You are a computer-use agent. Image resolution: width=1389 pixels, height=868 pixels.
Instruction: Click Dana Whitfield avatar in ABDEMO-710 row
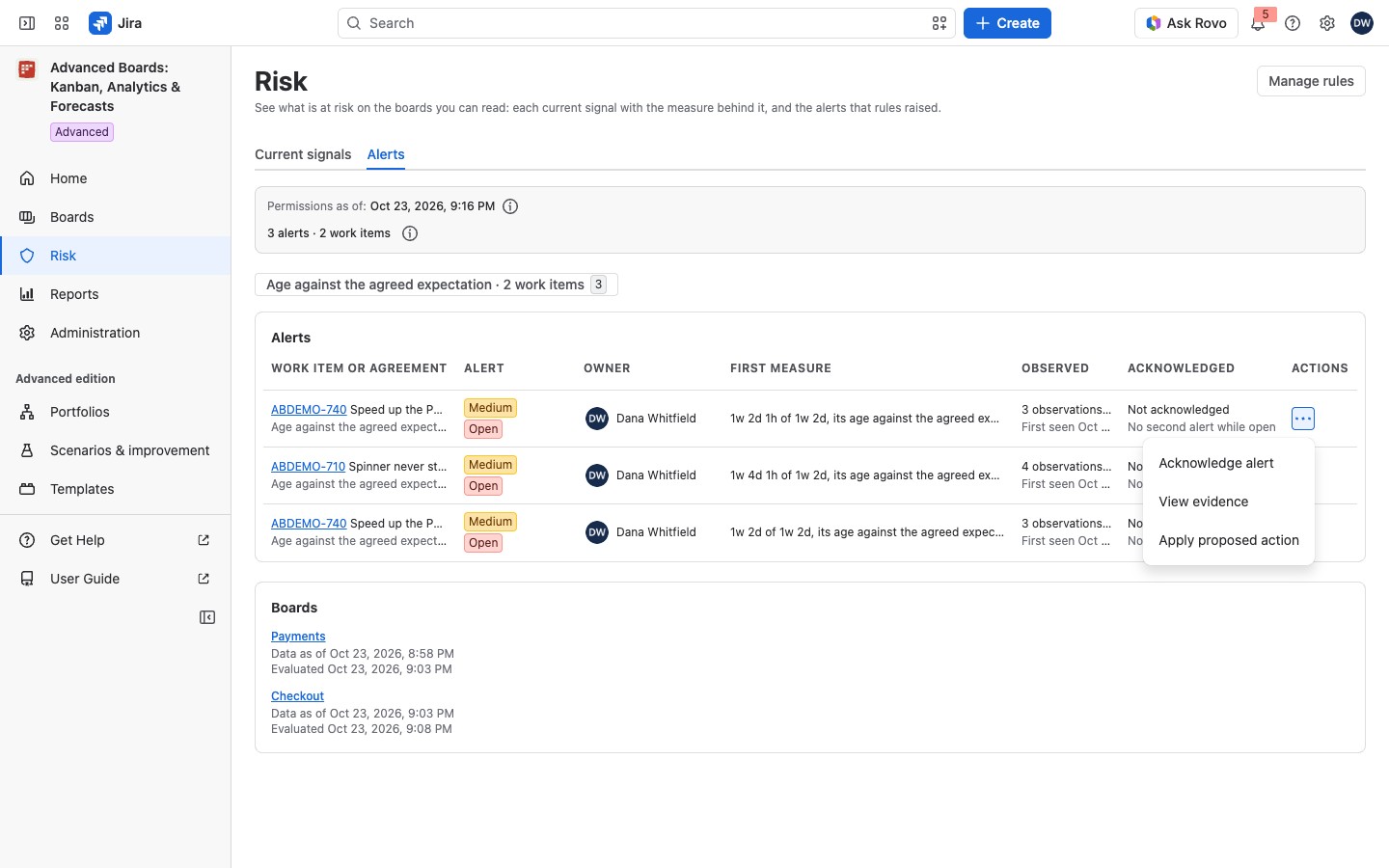[x=597, y=475]
